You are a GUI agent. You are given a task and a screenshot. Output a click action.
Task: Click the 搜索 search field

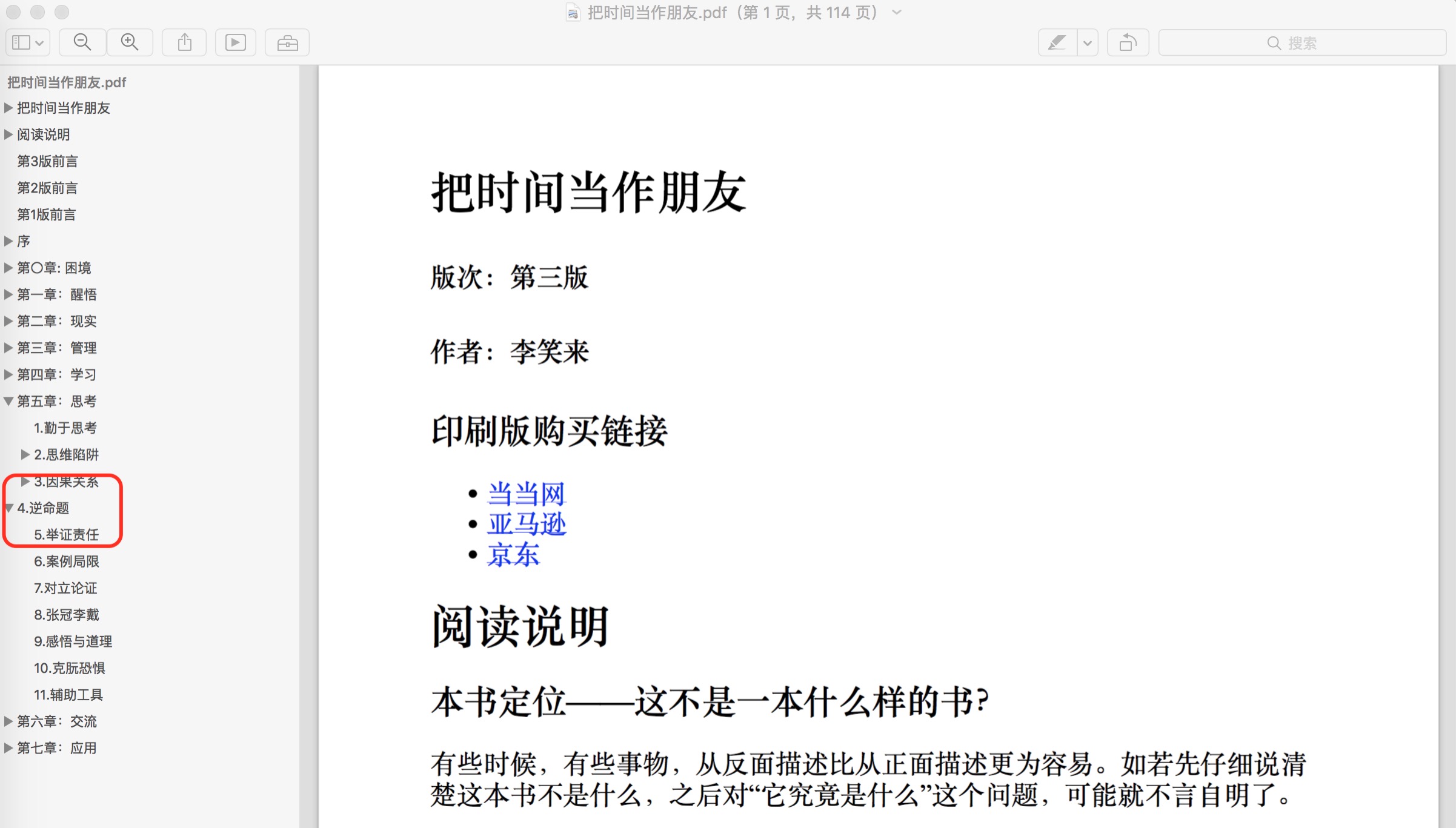click(x=1301, y=42)
